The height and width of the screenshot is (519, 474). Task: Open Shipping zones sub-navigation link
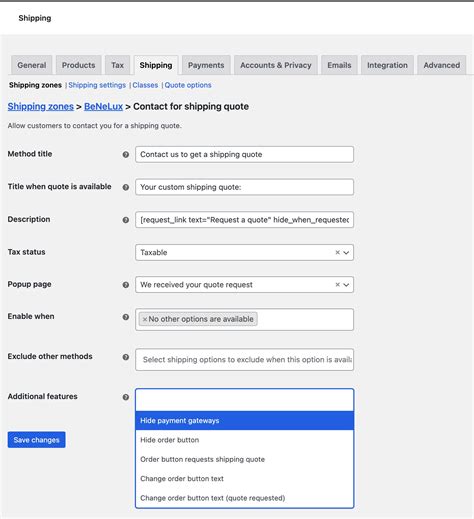35,85
